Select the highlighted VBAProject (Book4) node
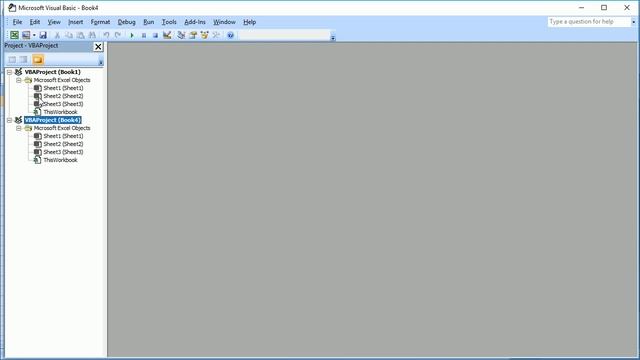640x360 pixels. pos(53,120)
